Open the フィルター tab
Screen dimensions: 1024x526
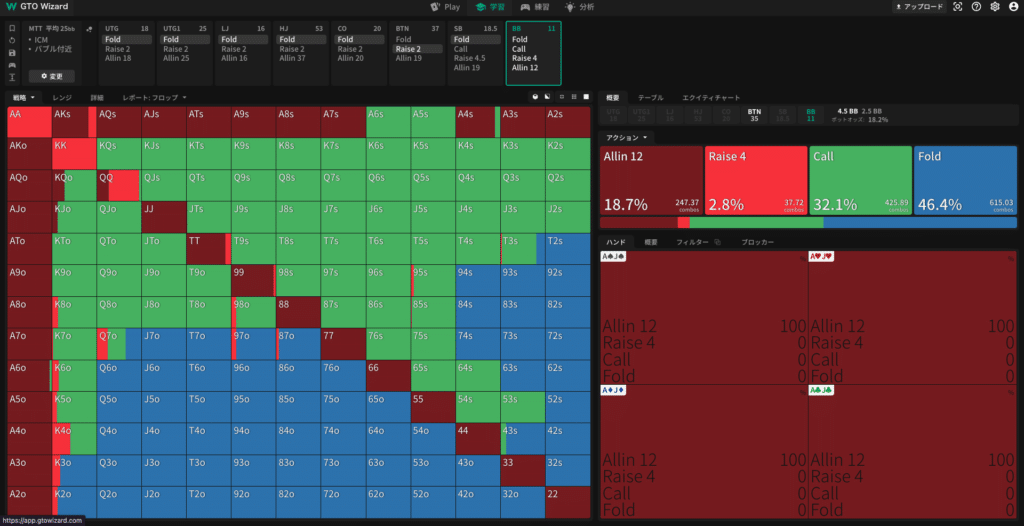pos(692,242)
